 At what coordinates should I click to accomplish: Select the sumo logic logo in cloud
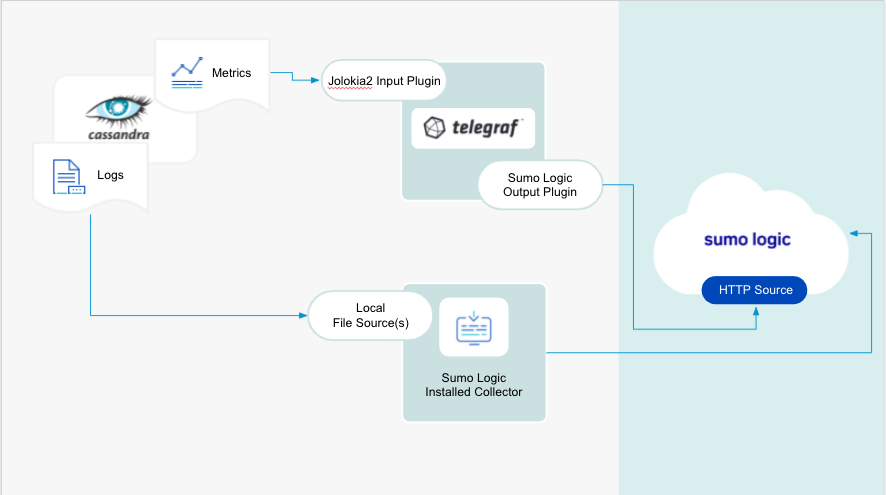click(x=746, y=240)
